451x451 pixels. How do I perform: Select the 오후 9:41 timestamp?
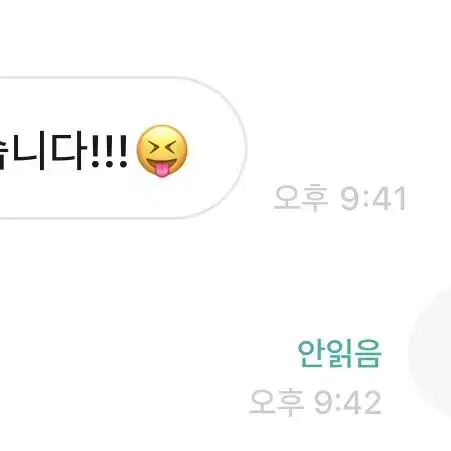tap(339, 198)
